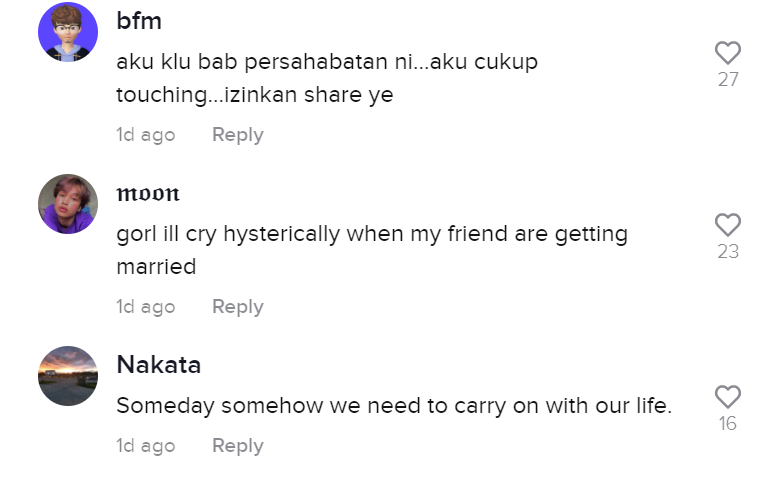Heart Nakata's comment
784x481 pixels.
(x=728, y=397)
